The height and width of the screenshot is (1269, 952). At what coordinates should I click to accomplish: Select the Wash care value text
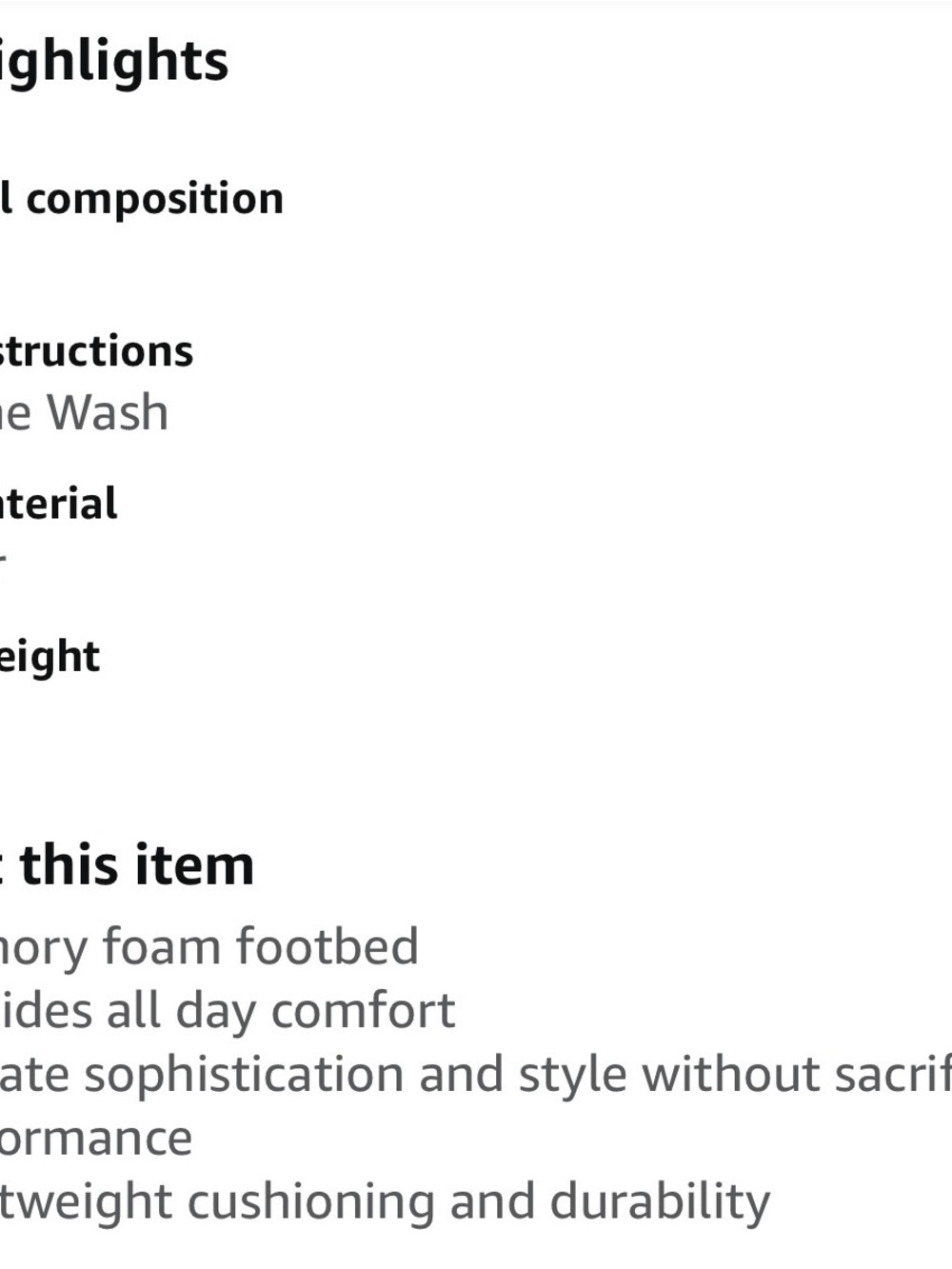pyautogui.click(x=108, y=412)
